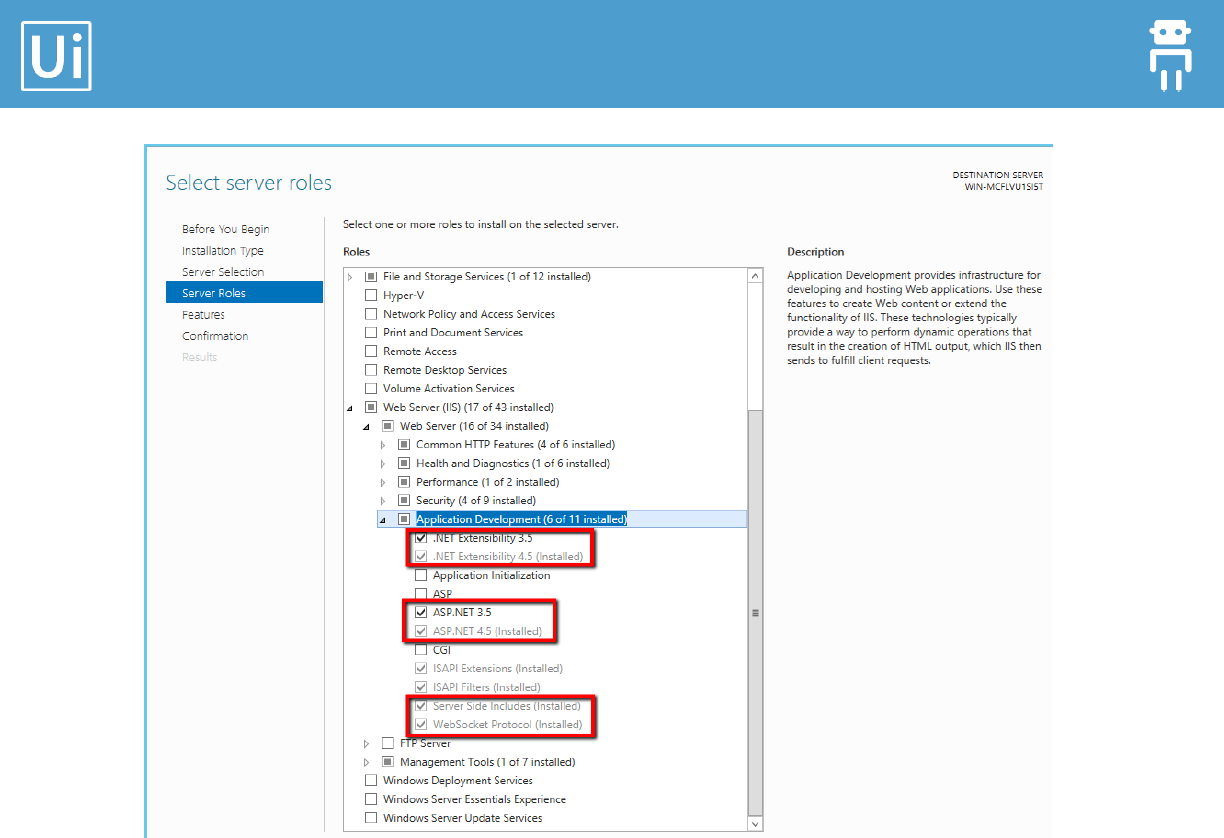
Task: Open the Confirmation step
Action: click(215, 336)
